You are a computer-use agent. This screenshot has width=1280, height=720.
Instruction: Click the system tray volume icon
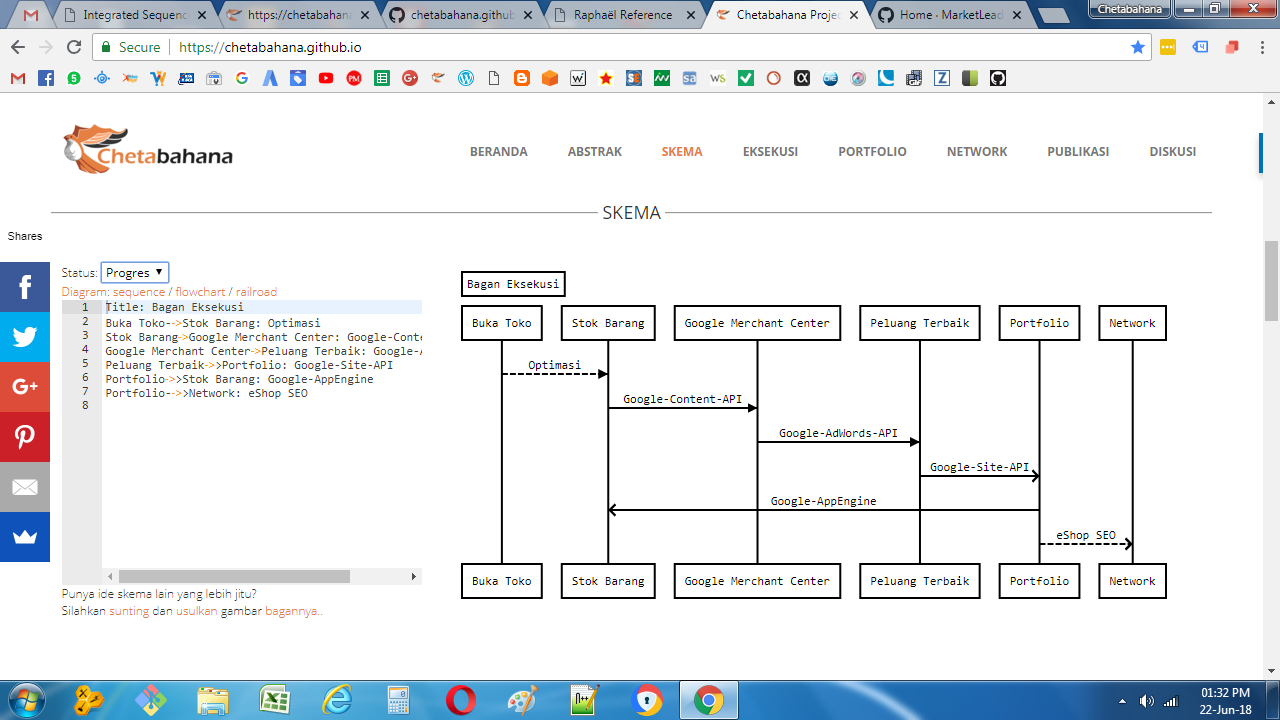pyautogui.click(x=1146, y=700)
